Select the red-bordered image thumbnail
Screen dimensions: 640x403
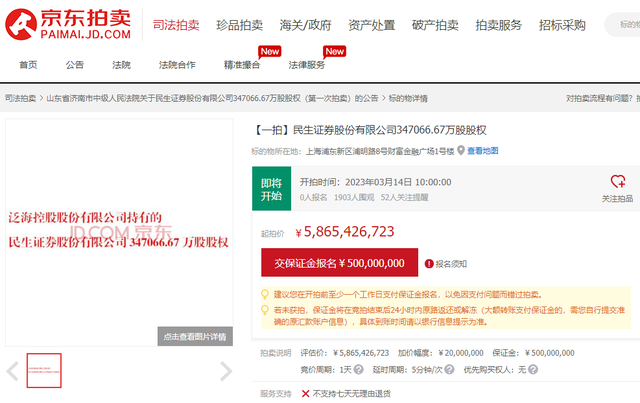44,370
